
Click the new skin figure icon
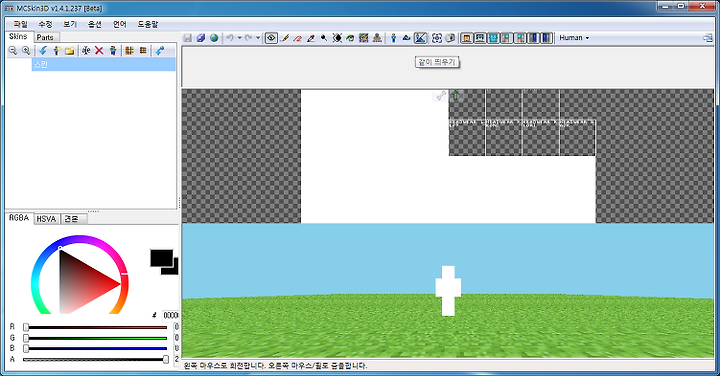[x=56, y=51]
